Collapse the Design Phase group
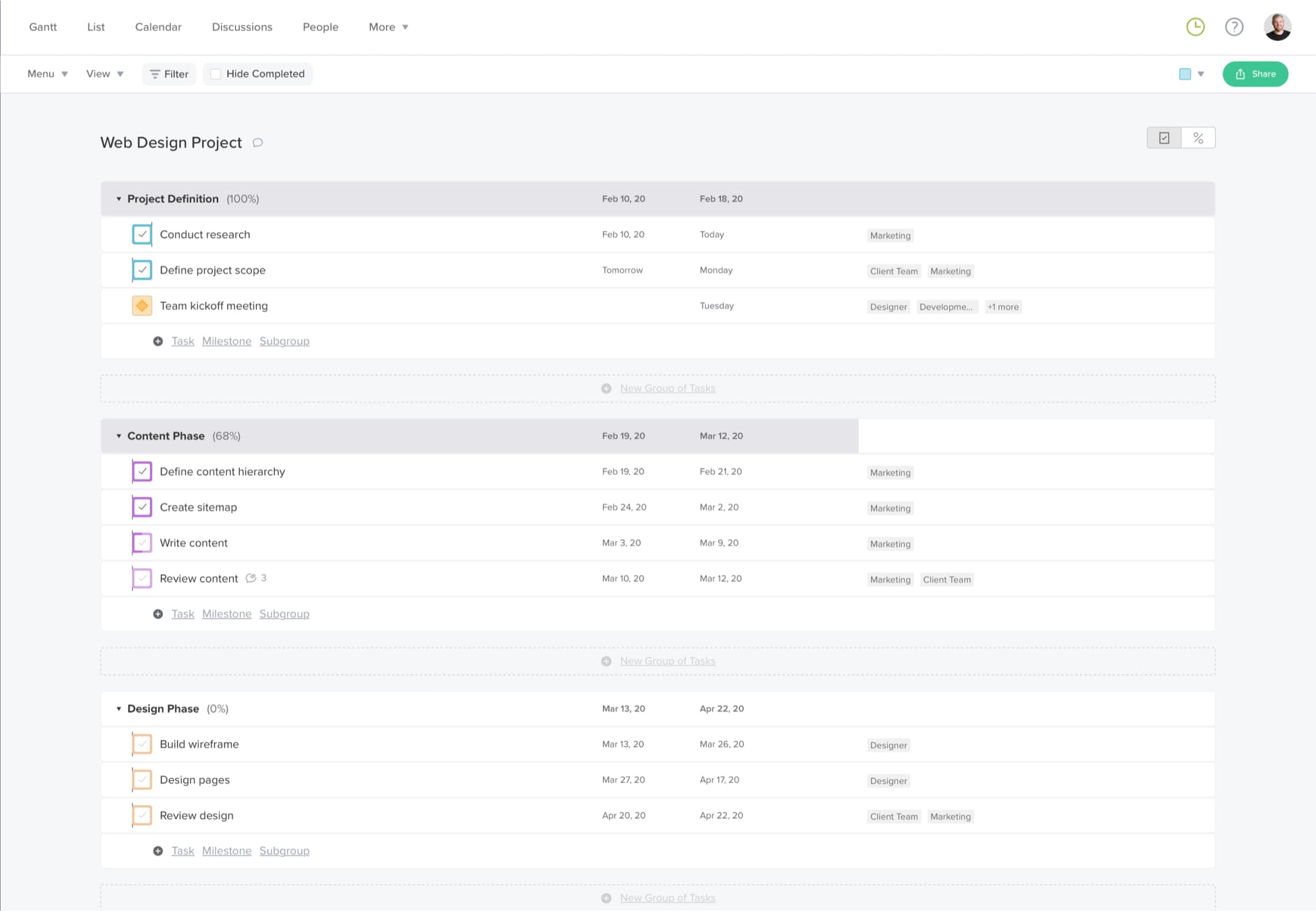Image resolution: width=1316 pixels, height=911 pixels. [x=119, y=708]
